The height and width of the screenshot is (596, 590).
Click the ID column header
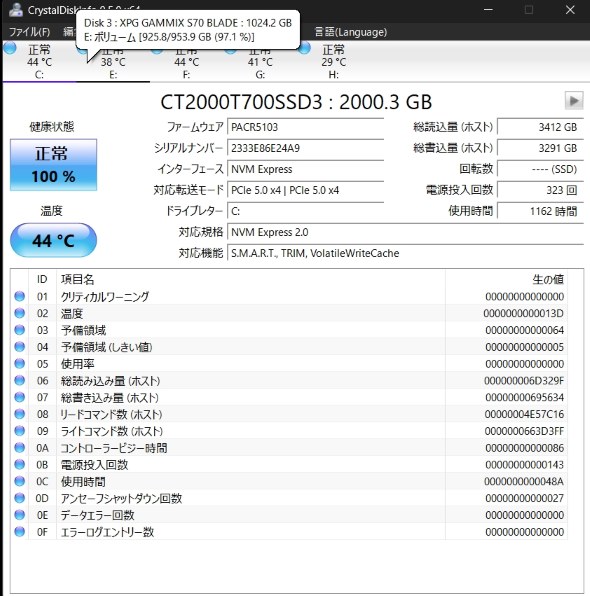[42, 279]
